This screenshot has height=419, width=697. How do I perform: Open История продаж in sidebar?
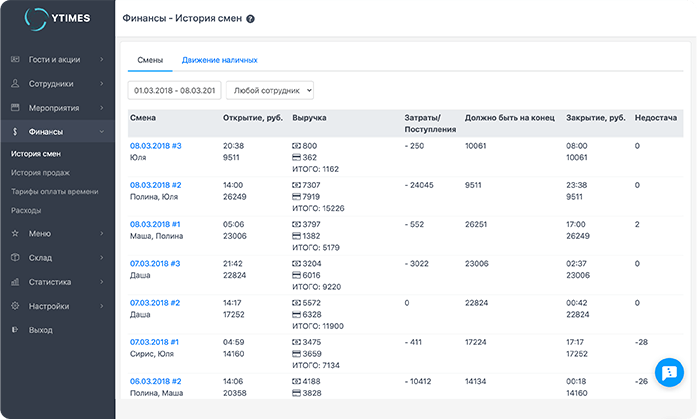[x=40, y=173]
